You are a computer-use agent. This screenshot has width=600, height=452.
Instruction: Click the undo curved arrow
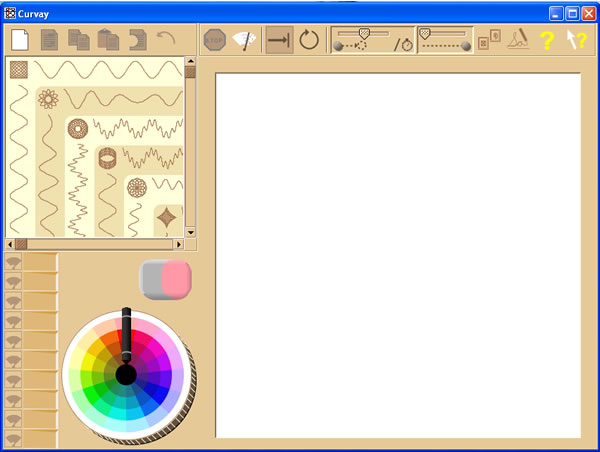tap(166, 39)
